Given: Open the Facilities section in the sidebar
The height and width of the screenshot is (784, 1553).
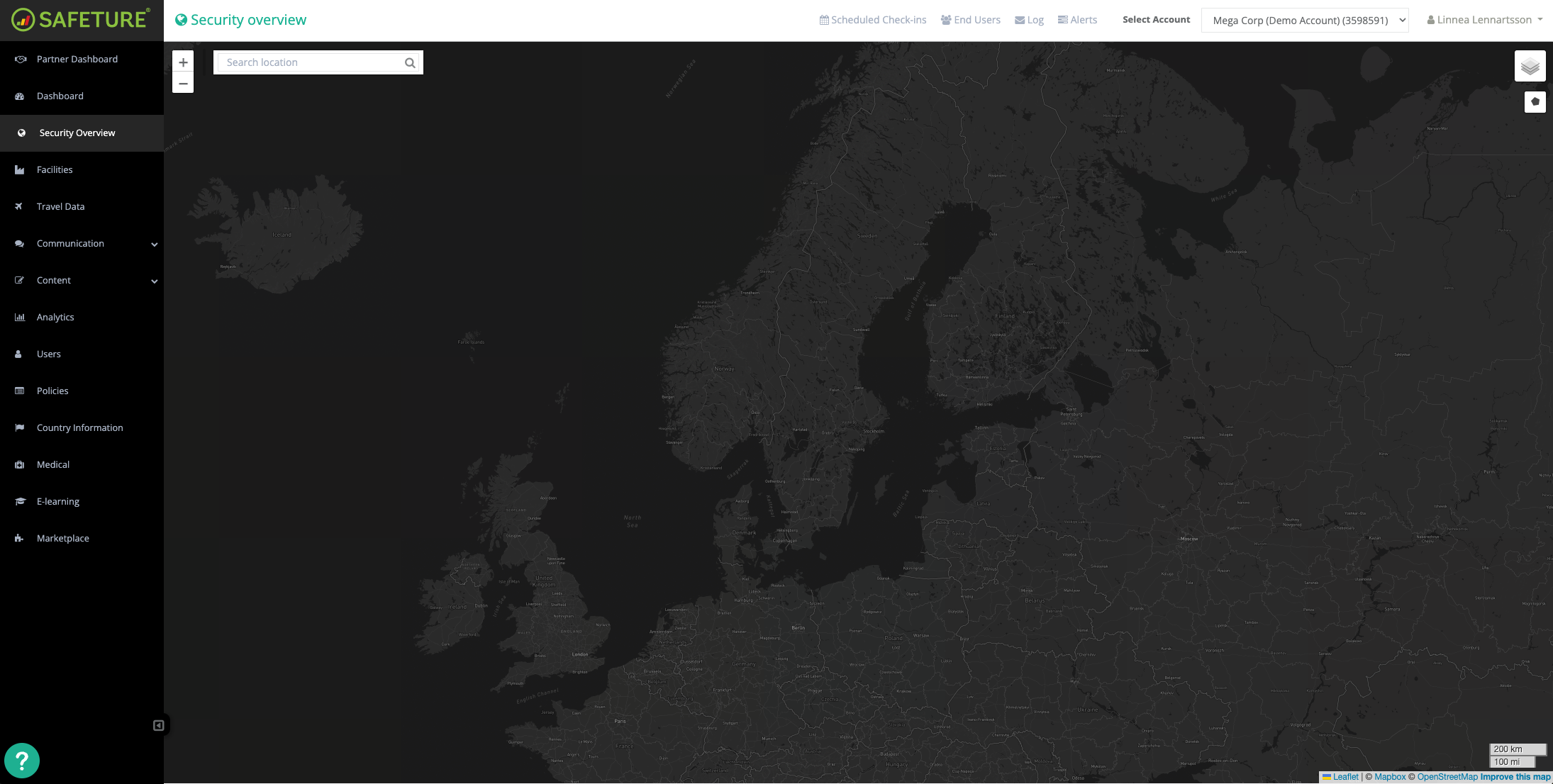Looking at the screenshot, I should click(55, 169).
